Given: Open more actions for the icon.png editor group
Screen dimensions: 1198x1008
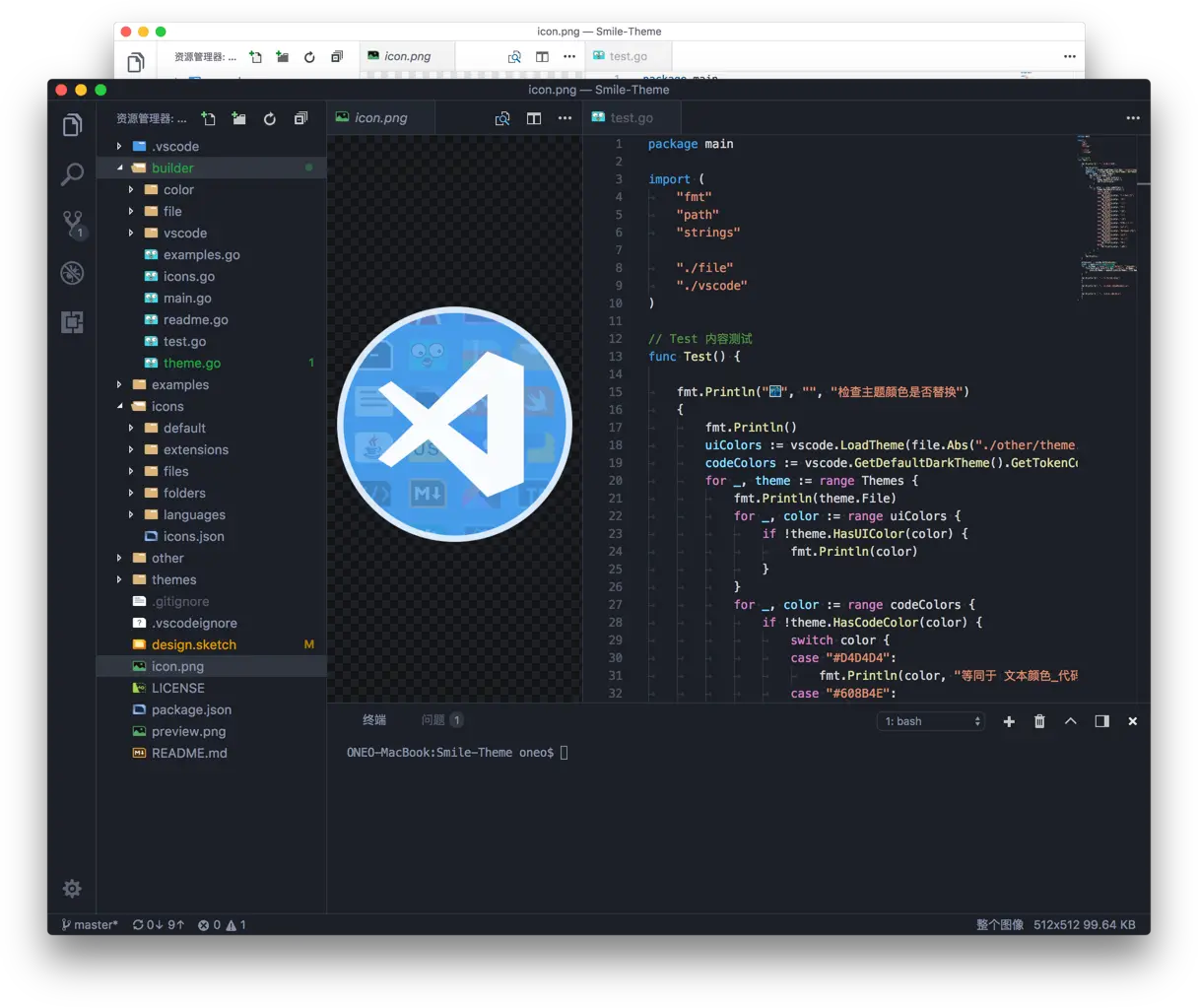Looking at the screenshot, I should (565, 118).
